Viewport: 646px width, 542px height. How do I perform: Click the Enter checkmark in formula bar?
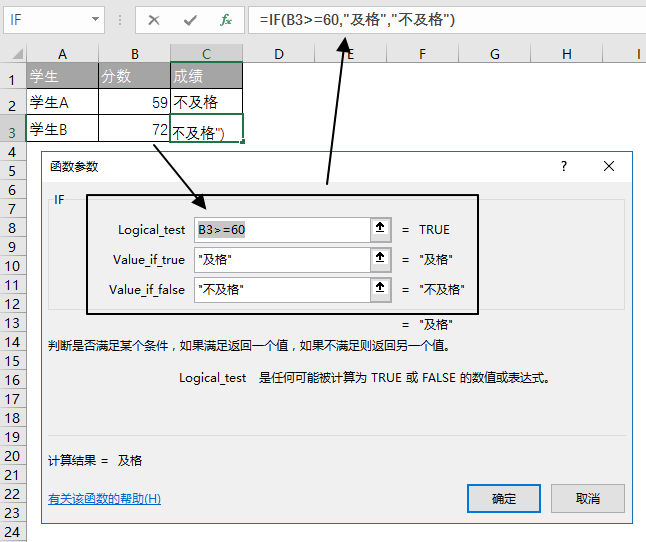pyautogui.click(x=190, y=19)
